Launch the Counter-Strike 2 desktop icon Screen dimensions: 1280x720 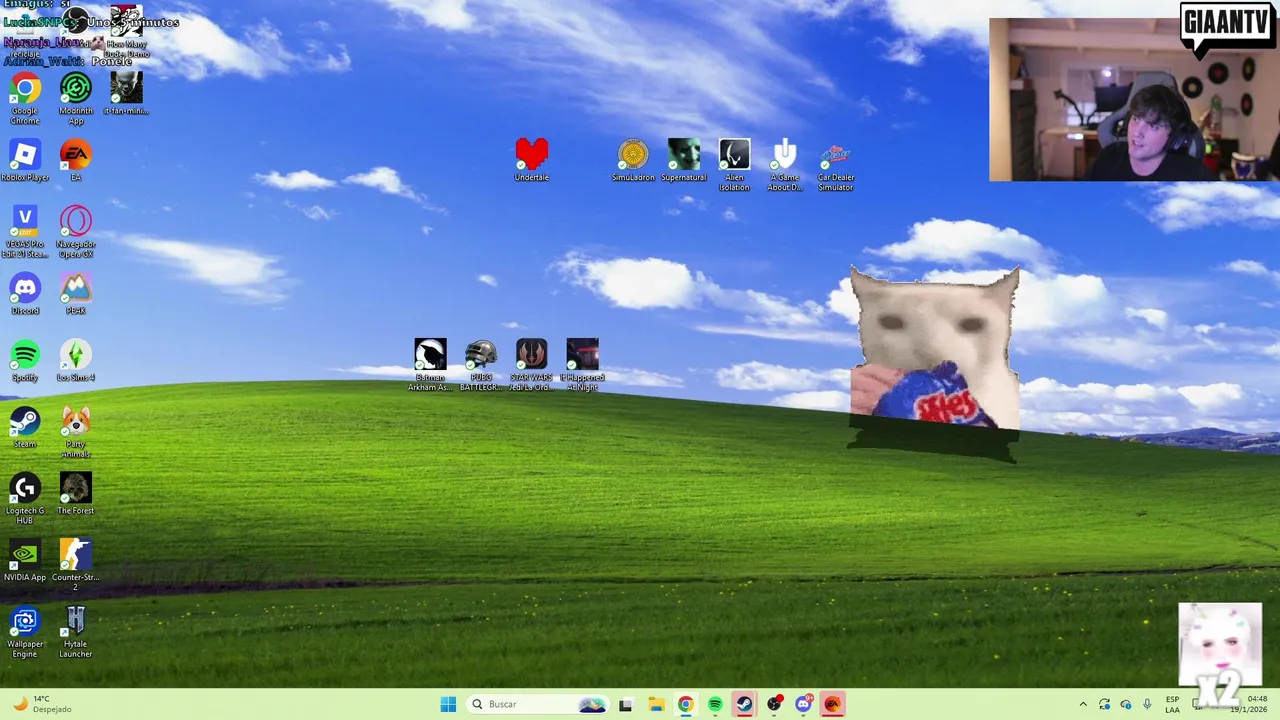coord(76,566)
